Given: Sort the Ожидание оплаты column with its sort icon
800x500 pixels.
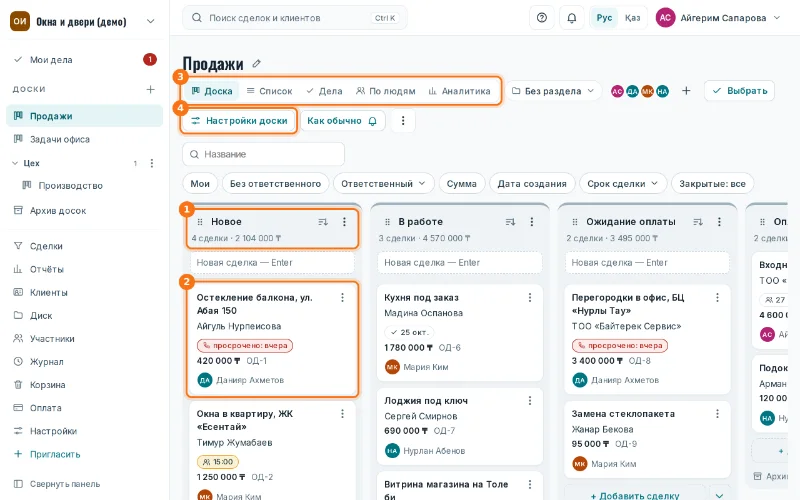Looking at the screenshot, I should tap(698, 222).
